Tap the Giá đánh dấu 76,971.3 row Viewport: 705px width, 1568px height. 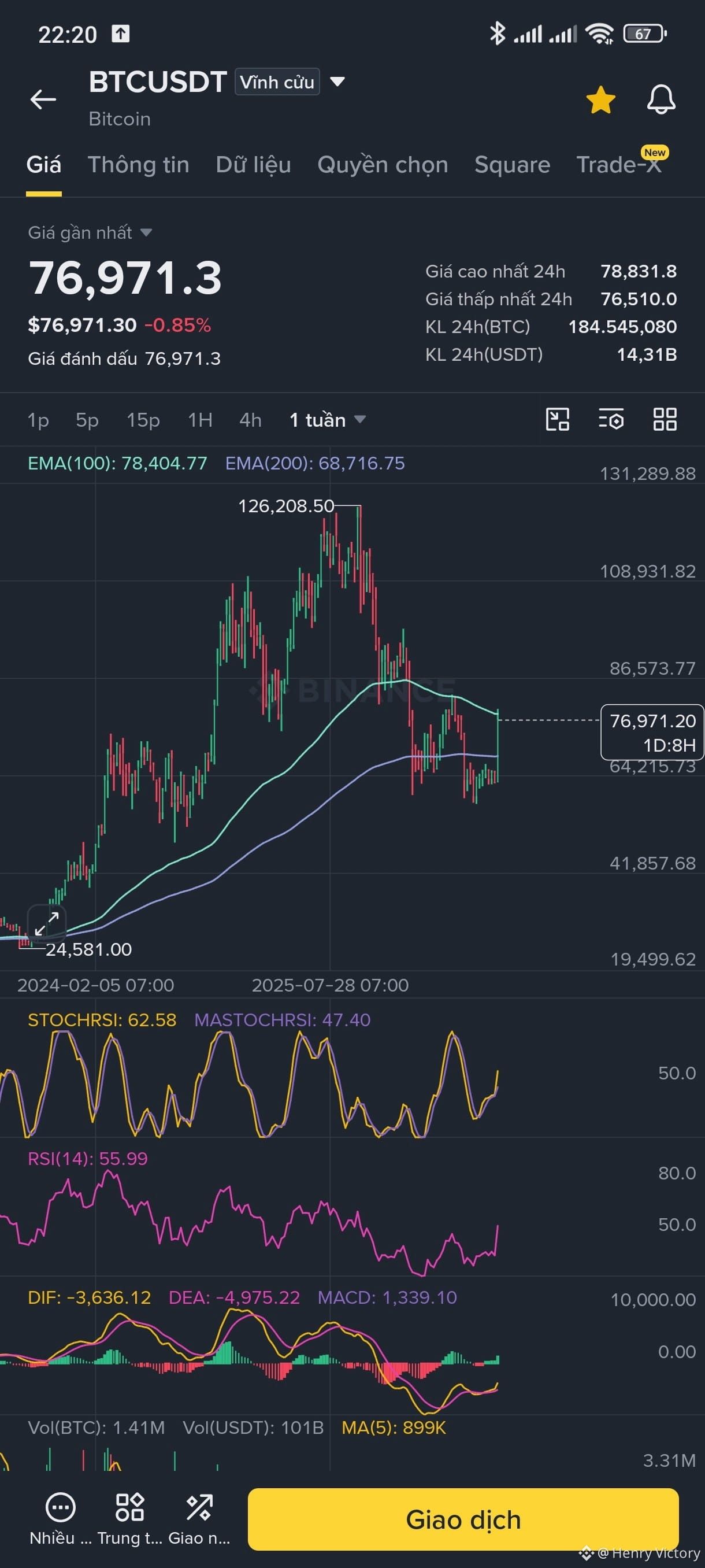point(124,358)
